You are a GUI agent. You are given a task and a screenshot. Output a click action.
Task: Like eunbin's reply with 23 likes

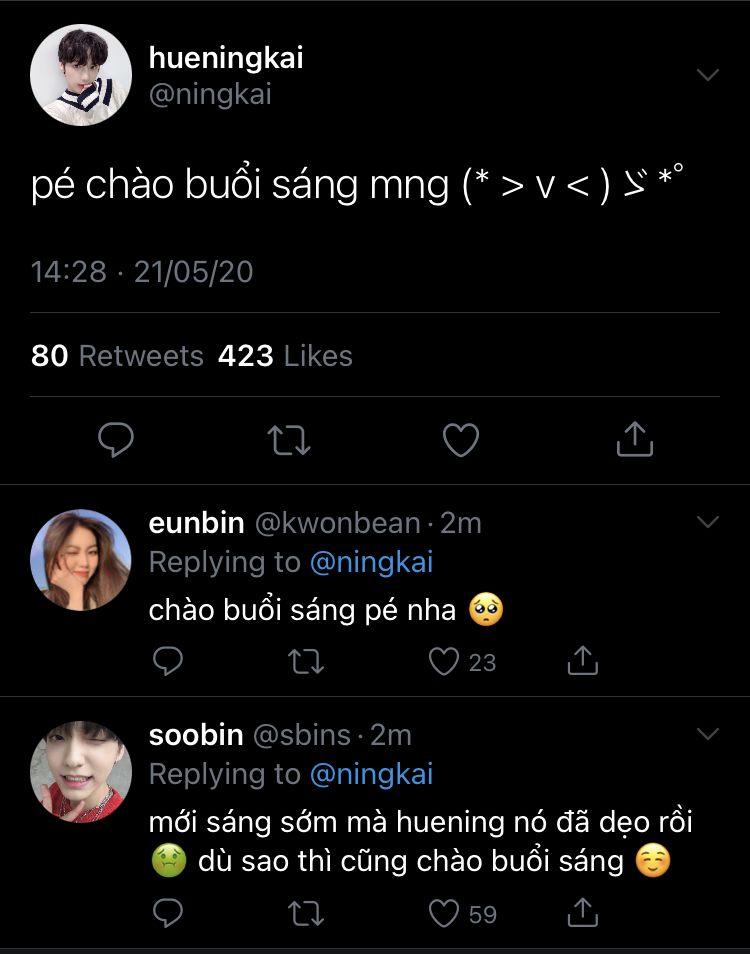pyautogui.click(x=443, y=661)
